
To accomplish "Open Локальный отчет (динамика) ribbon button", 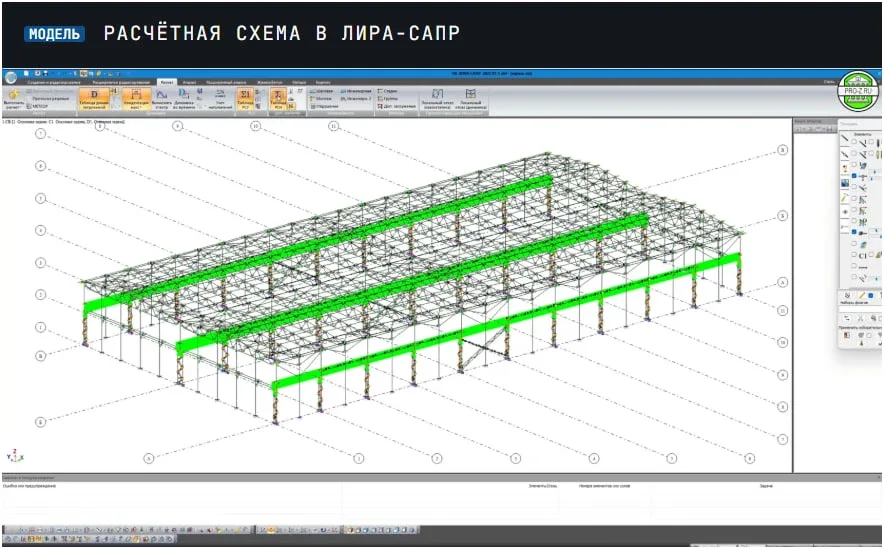I will tap(470, 99).
